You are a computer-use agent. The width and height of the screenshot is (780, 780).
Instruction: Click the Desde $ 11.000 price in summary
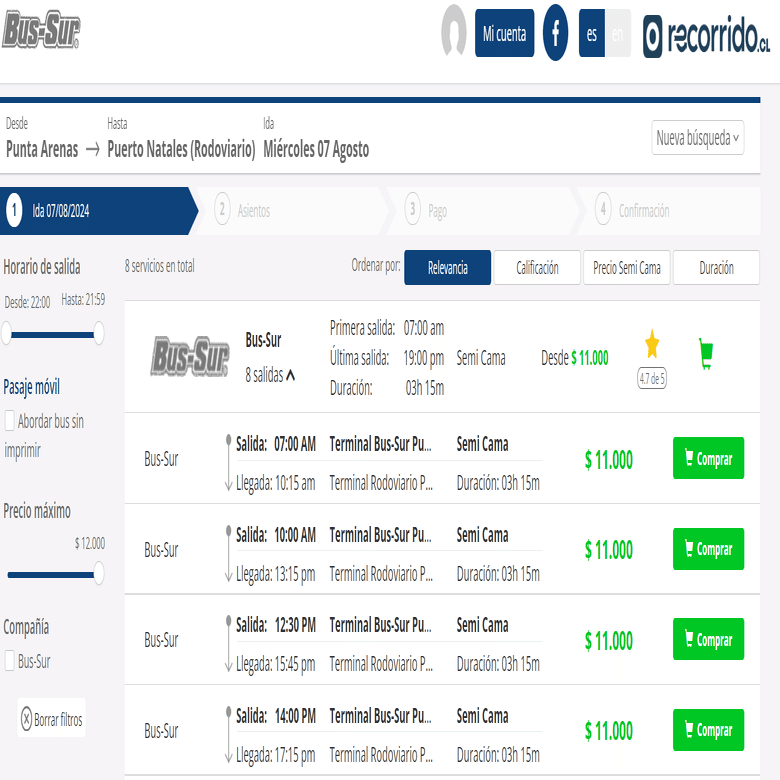pyautogui.click(x=575, y=358)
